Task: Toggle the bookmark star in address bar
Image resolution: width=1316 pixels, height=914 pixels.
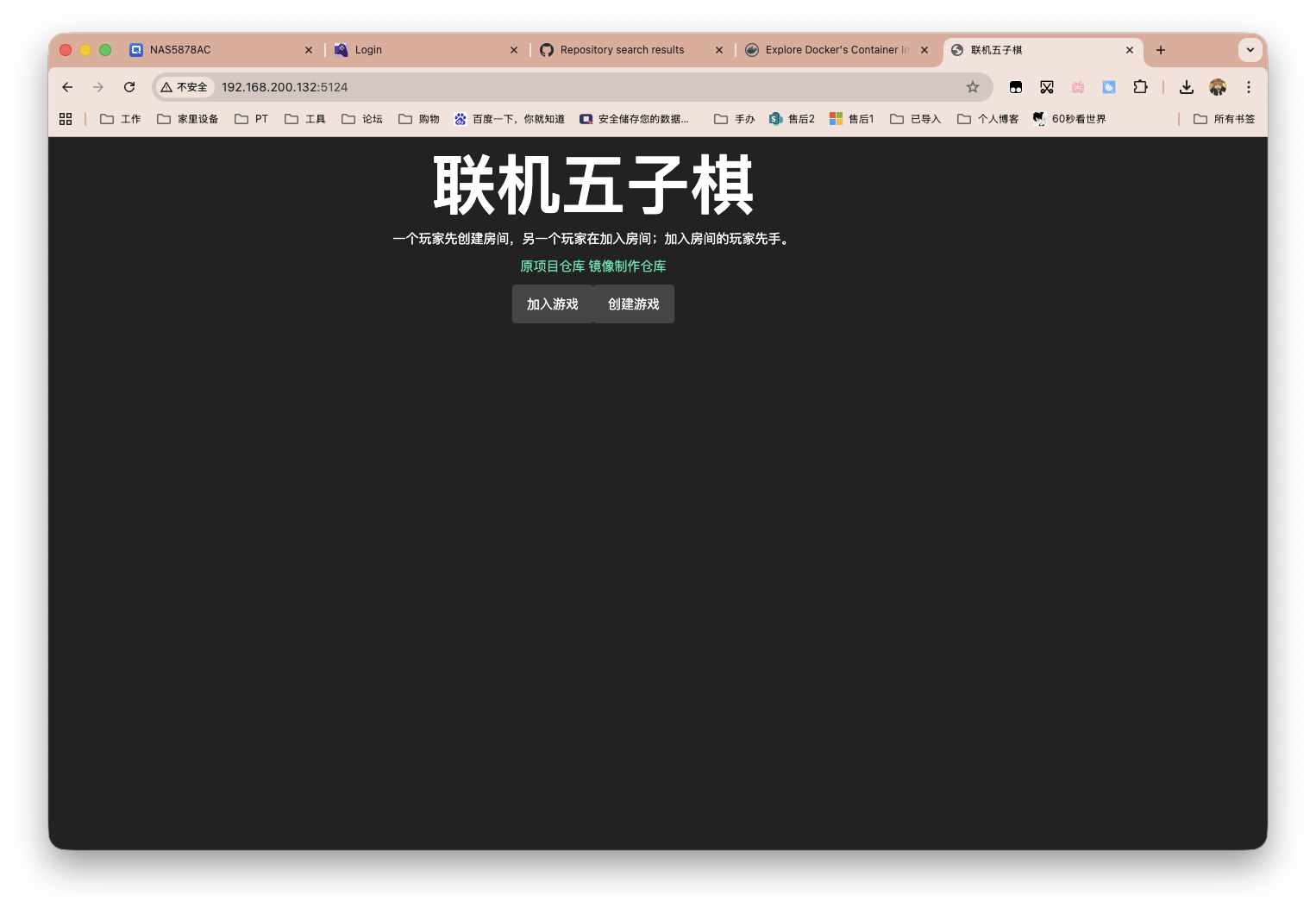Action: pos(973,87)
